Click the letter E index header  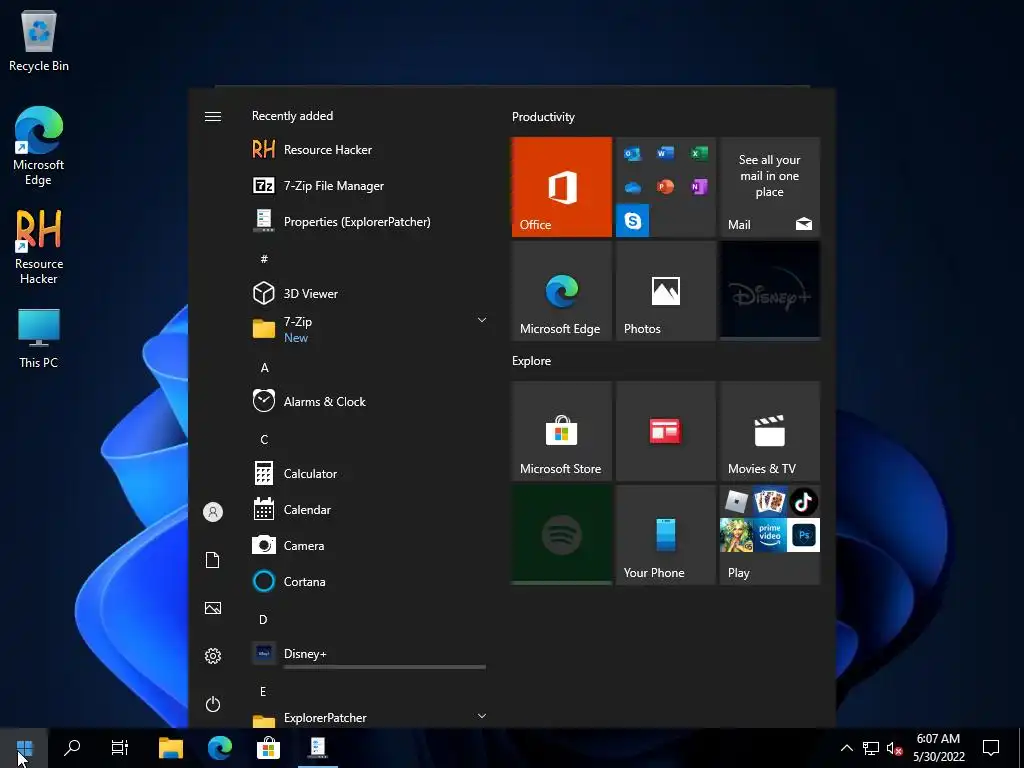point(263,691)
